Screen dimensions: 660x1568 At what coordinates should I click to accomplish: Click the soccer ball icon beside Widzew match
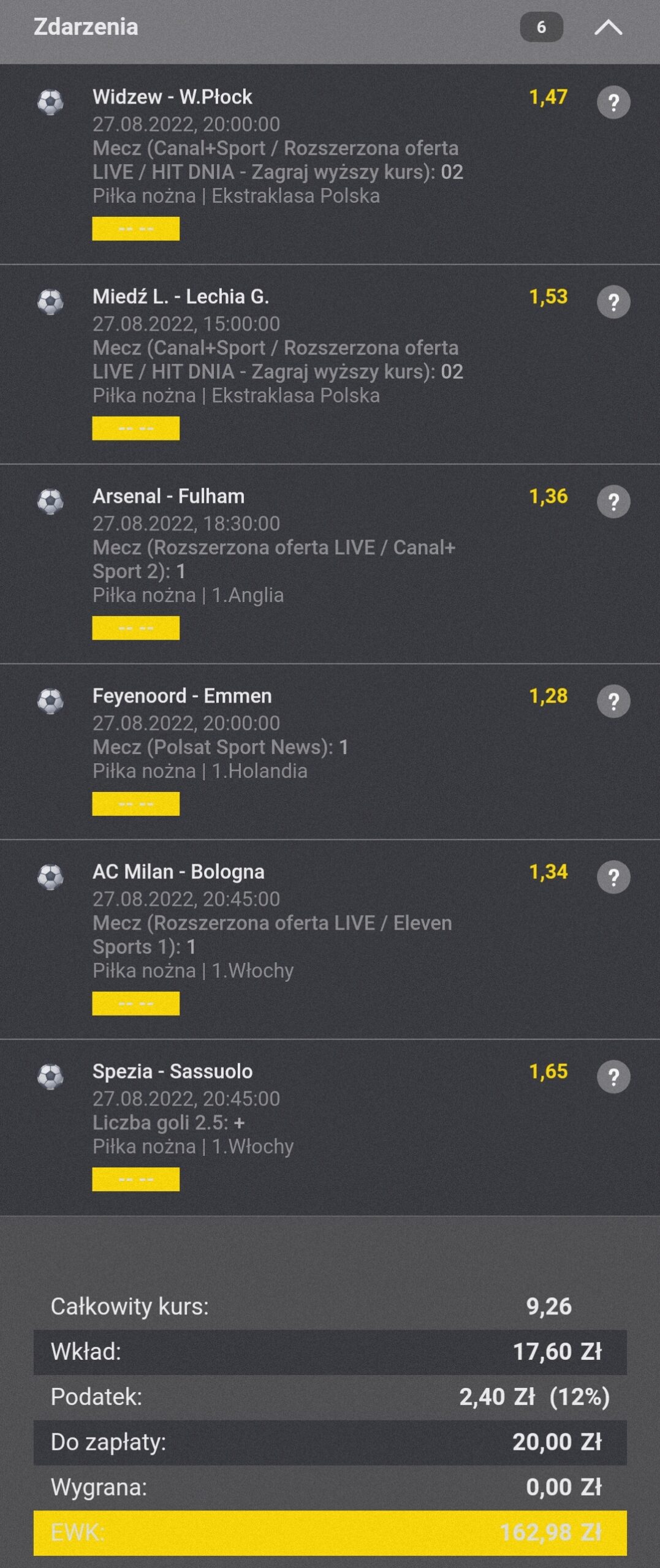50,102
